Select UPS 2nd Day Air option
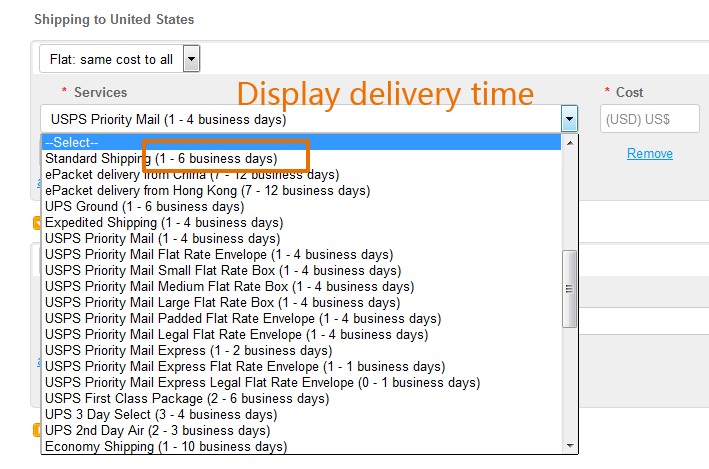The image size is (709, 469). click(302, 431)
